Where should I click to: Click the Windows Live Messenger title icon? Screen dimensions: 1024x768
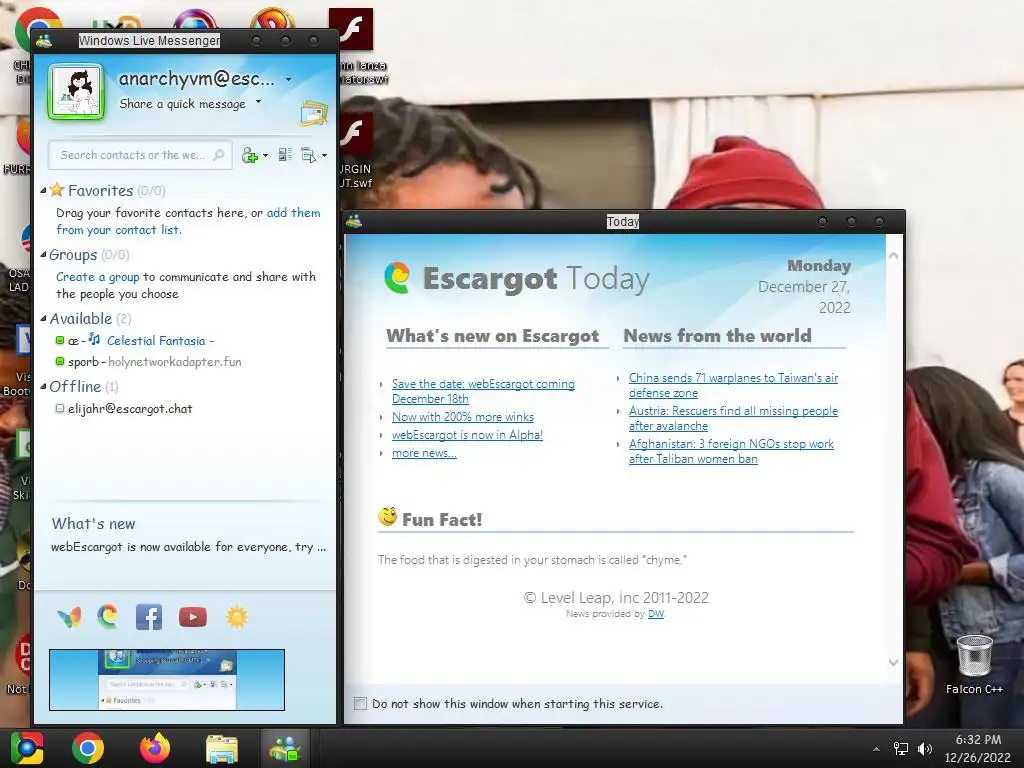(44, 40)
